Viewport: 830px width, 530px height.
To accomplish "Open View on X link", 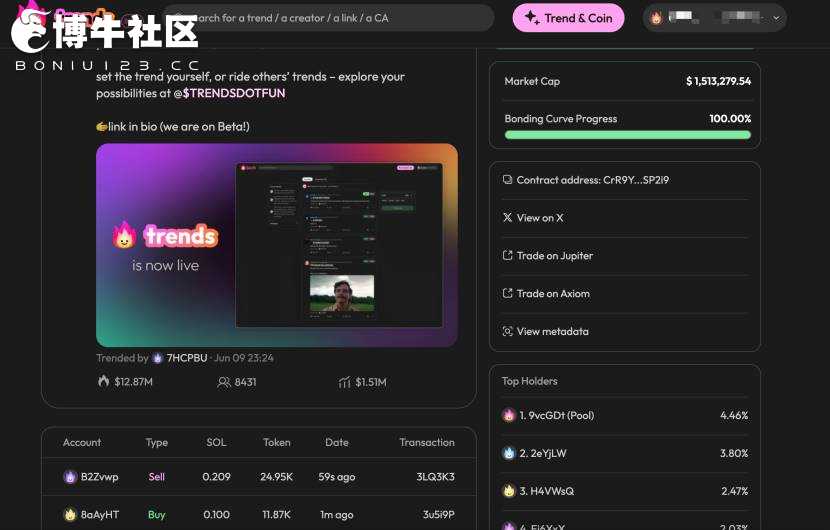I will coord(540,218).
